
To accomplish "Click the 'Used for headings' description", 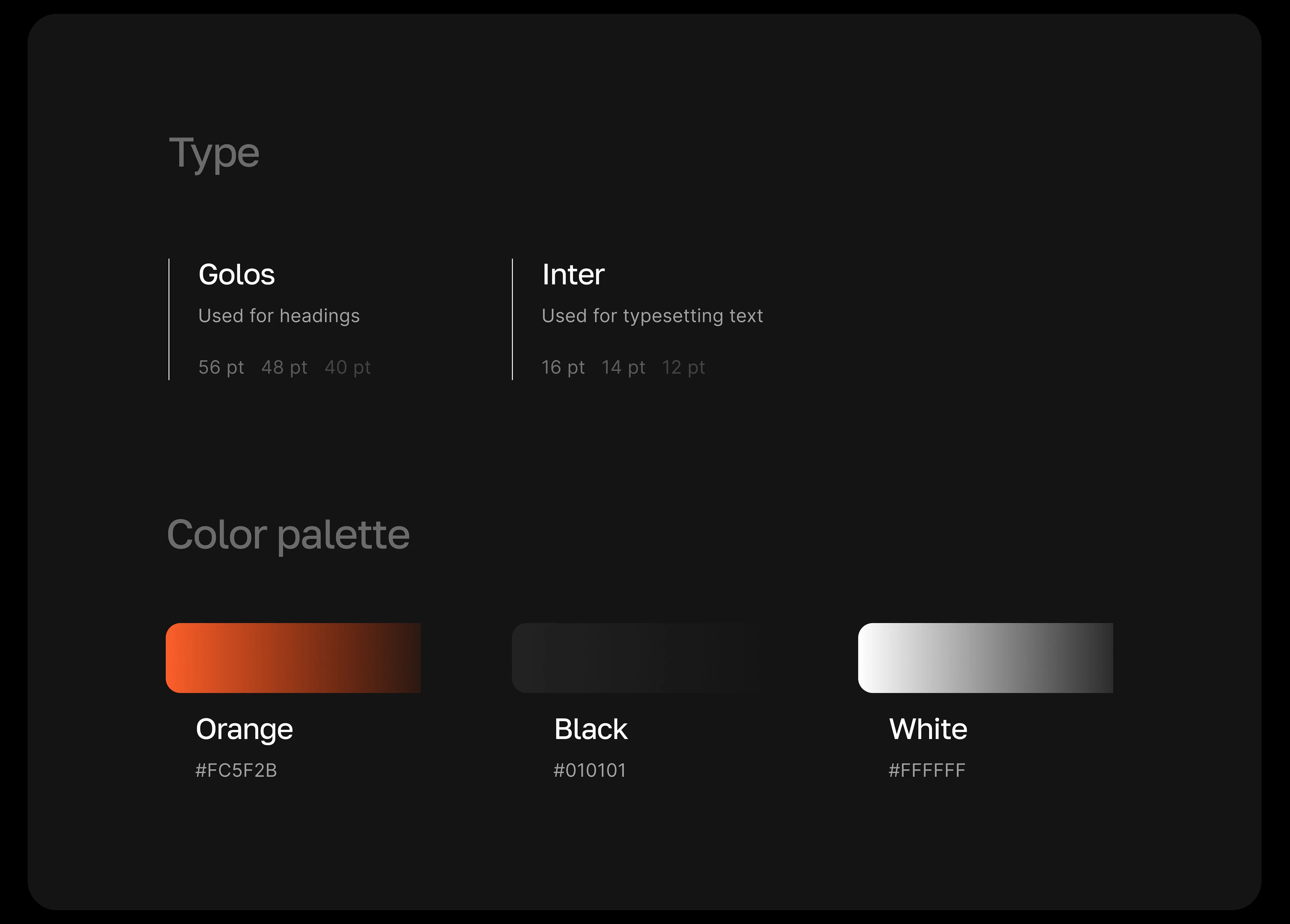I will [x=279, y=316].
